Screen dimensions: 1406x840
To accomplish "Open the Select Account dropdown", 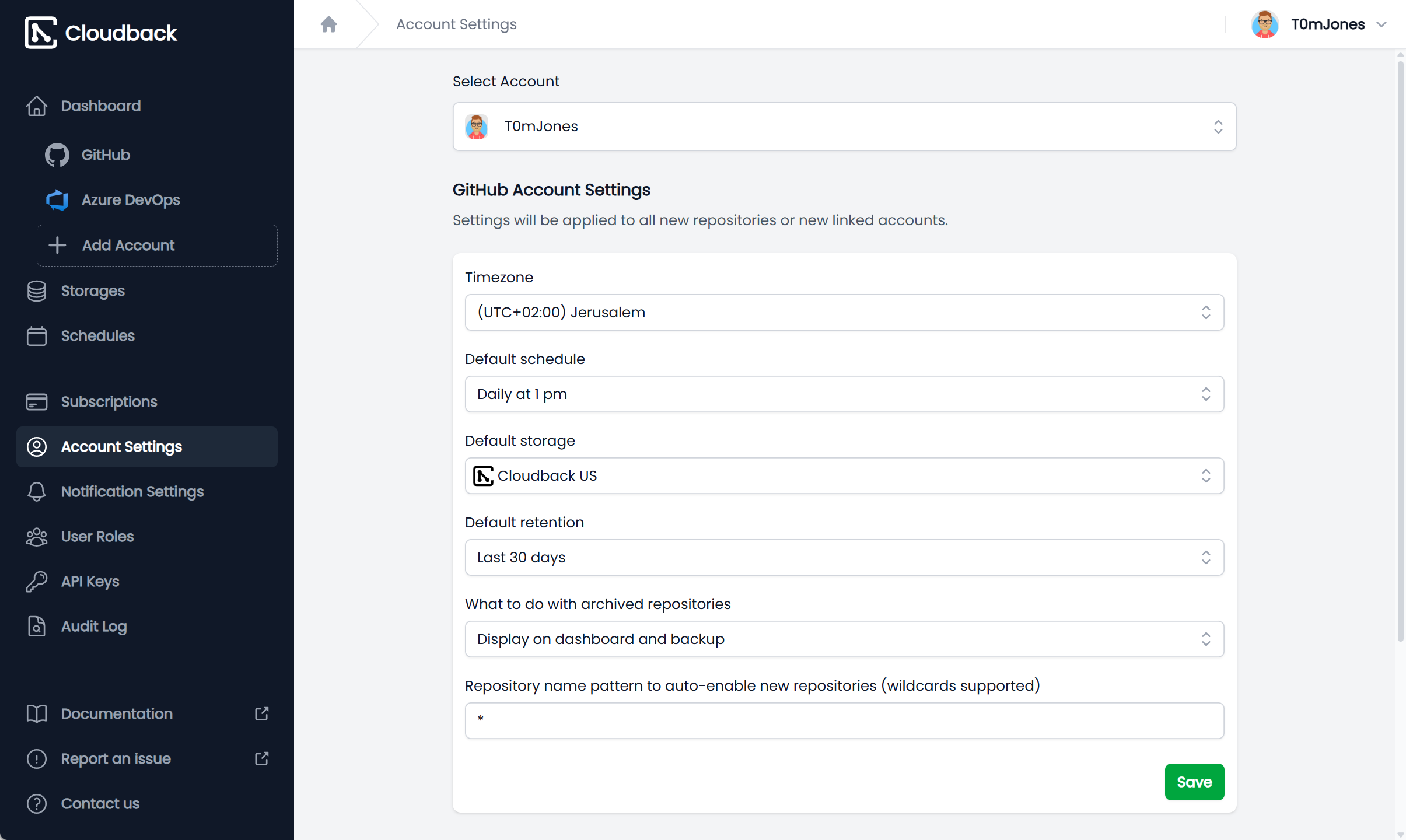I will coord(844,127).
